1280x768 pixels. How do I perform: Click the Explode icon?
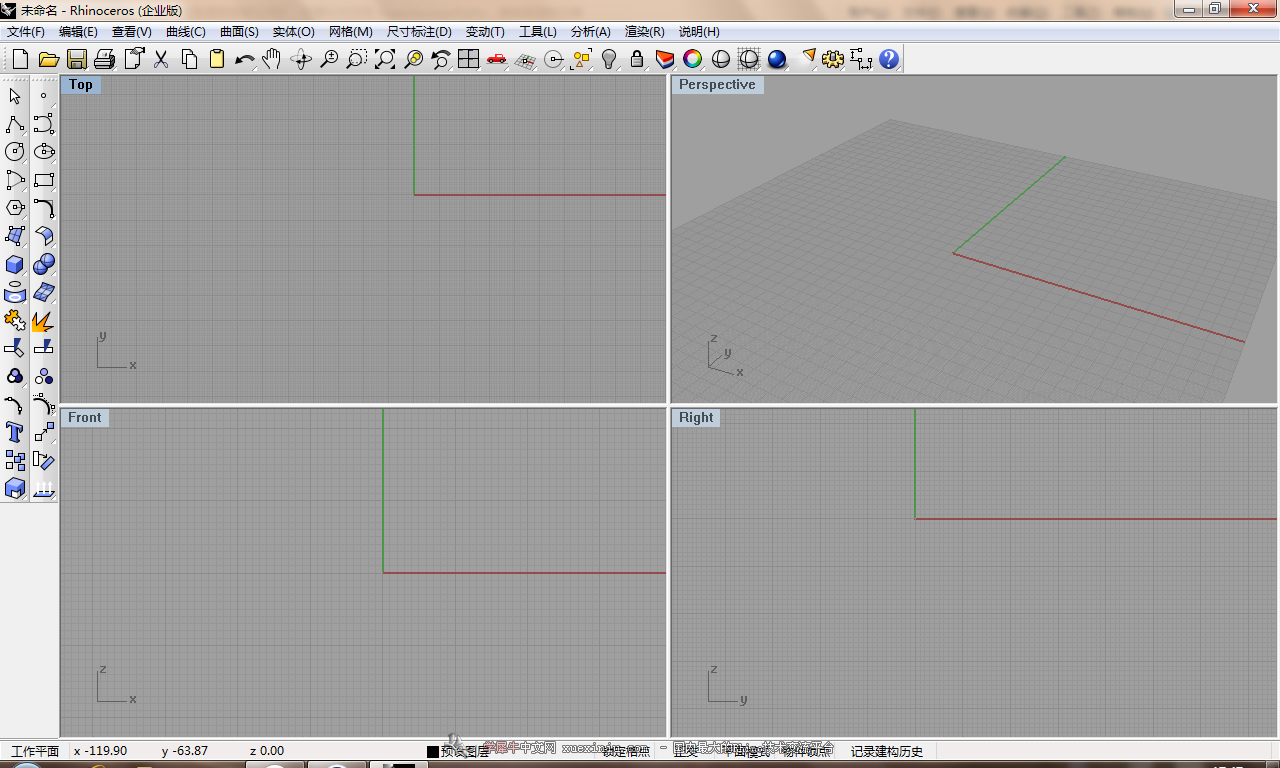click(44, 321)
